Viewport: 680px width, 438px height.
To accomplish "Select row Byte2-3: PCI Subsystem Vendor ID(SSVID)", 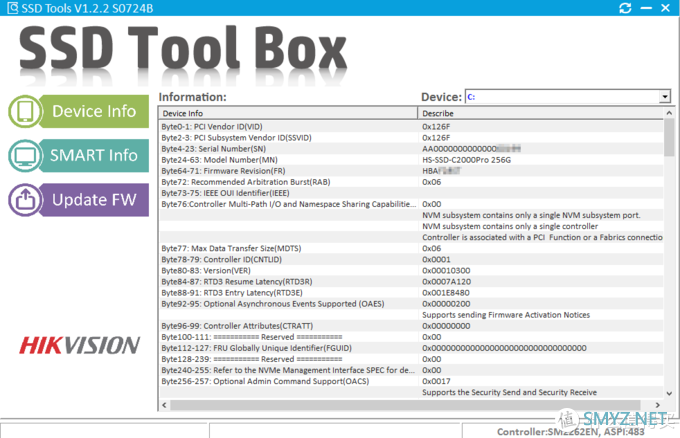I will pos(411,138).
